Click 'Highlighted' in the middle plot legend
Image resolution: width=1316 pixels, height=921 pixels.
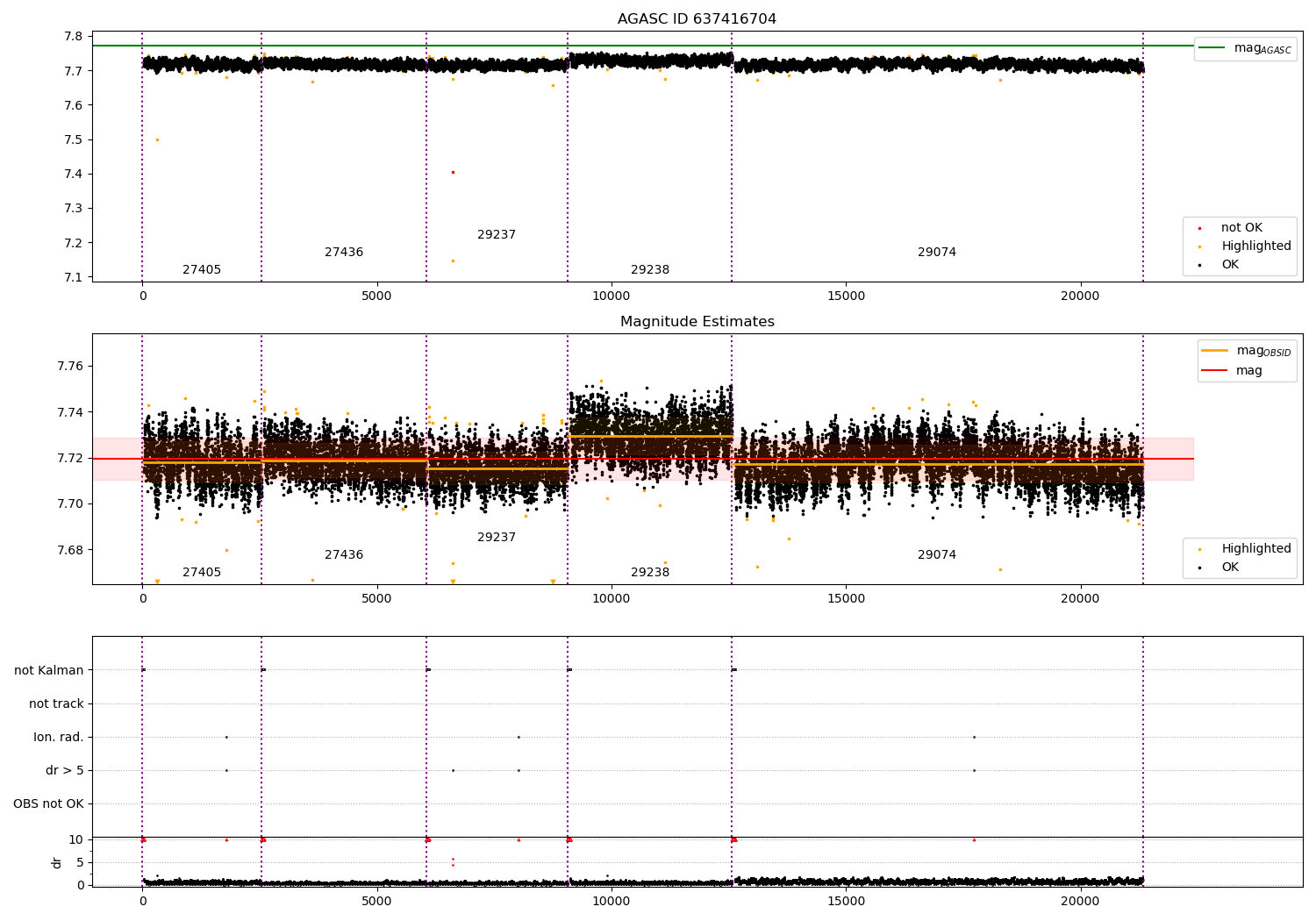[x=1256, y=548]
